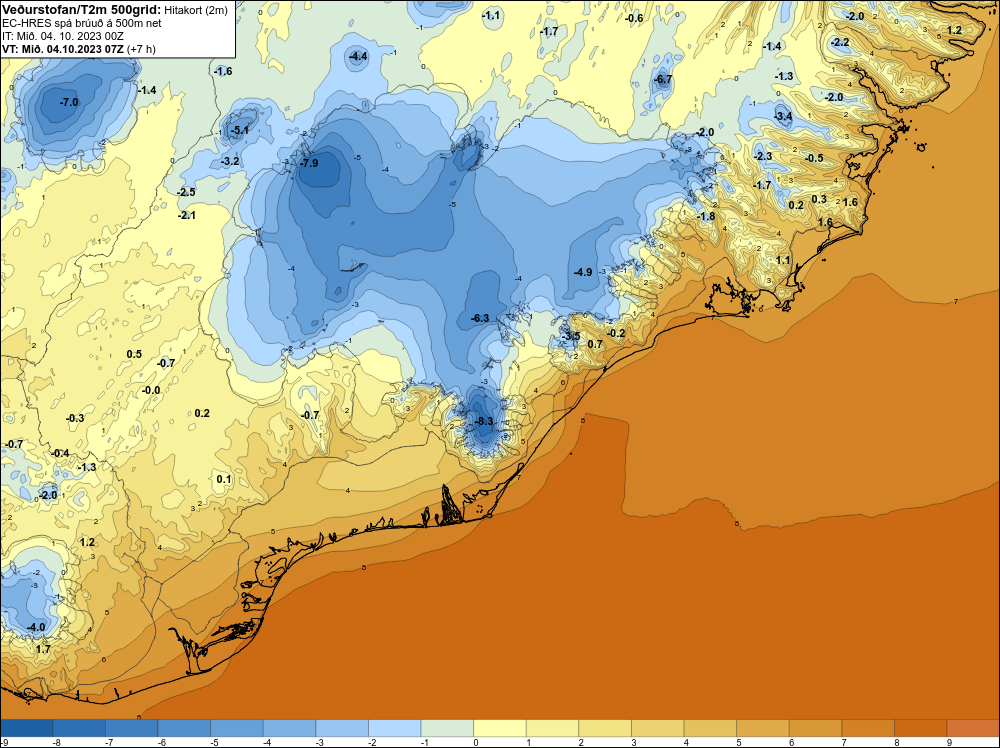Click the -1.1 temperature label
This screenshot has height=748, width=1000.
tap(490, 15)
